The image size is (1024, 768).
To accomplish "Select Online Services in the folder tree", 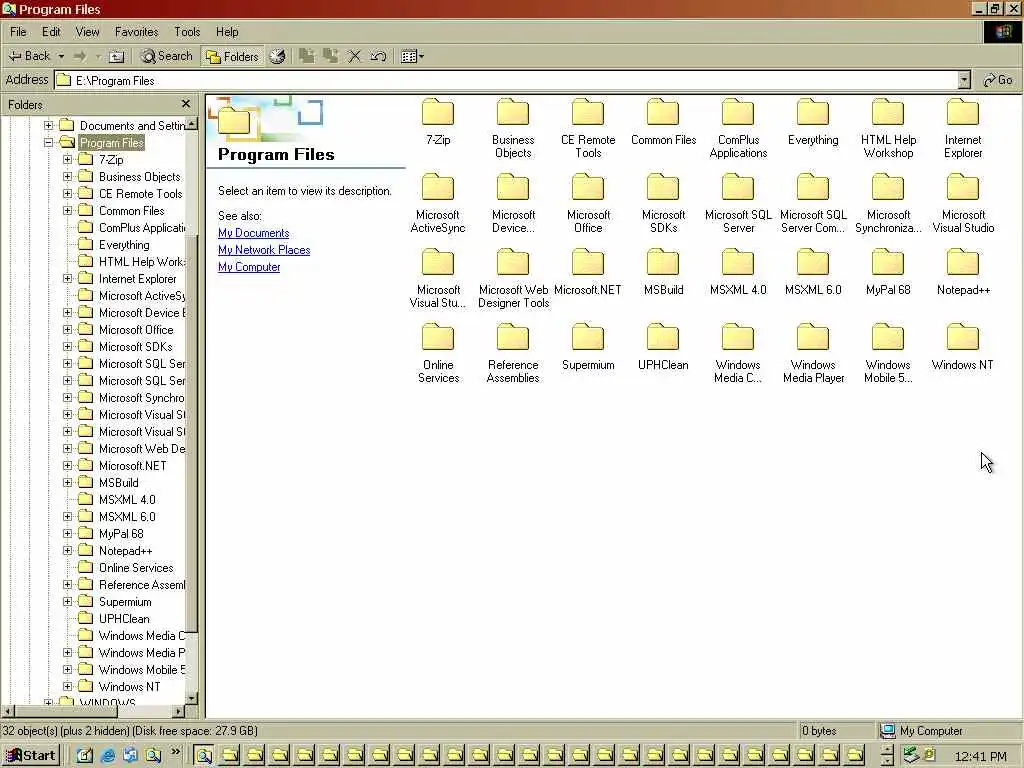I will tap(136, 568).
